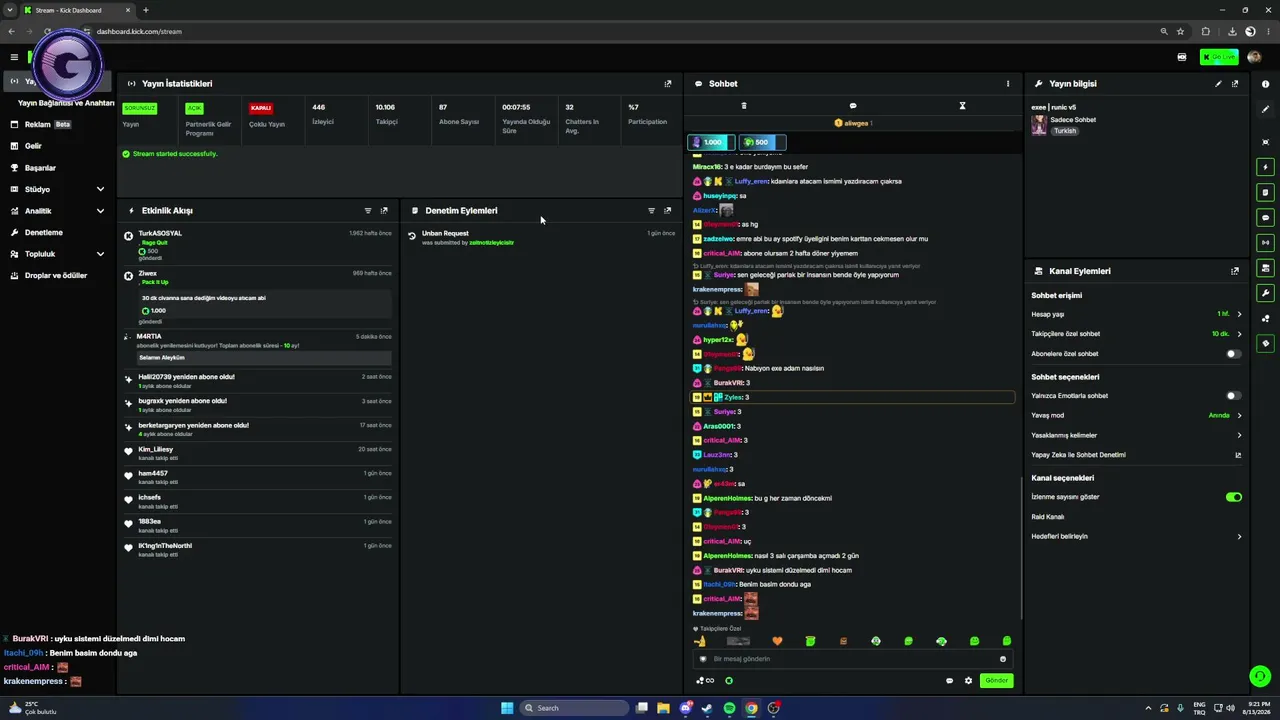Click the stream category thumbnail in Yayın bilgisi
The image size is (1280, 720).
[1039, 125]
